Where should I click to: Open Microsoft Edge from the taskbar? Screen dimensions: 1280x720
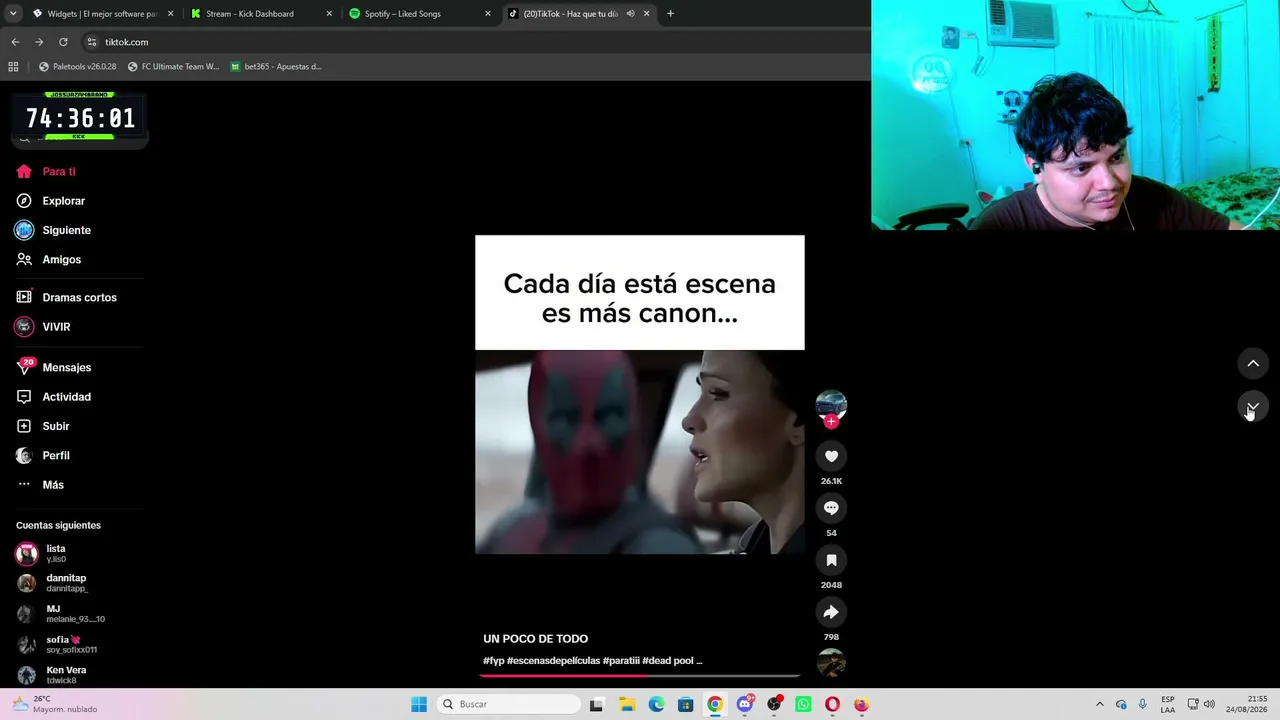[x=656, y=704]
